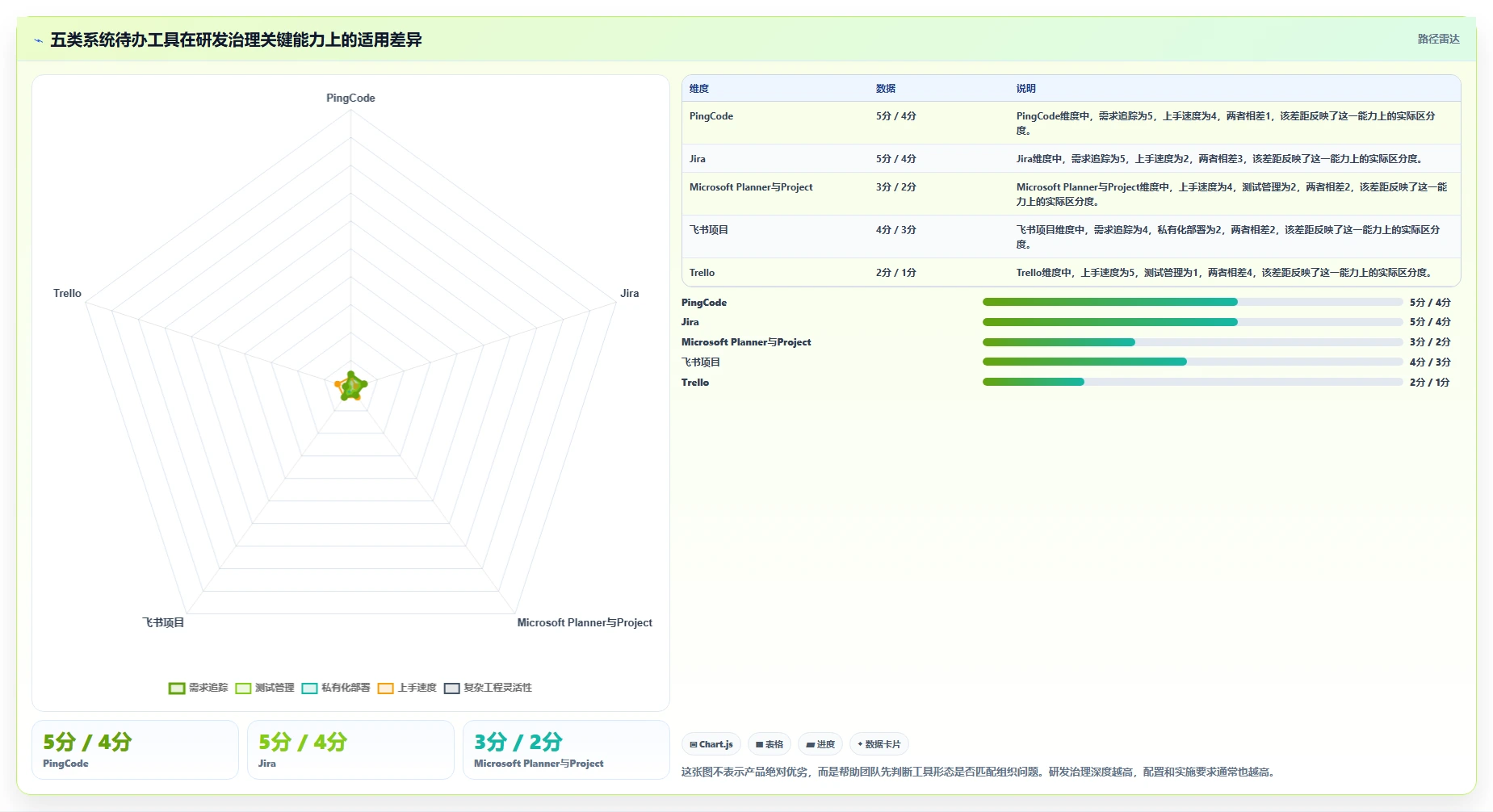Click the PingCode progress bar

tap(1193, 302)
